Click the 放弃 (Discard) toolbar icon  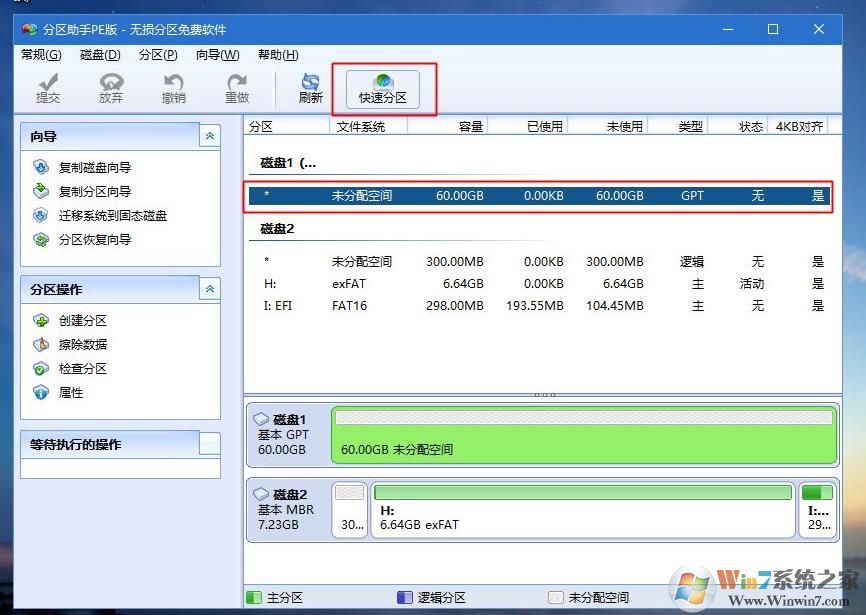(x=110, y=88)
